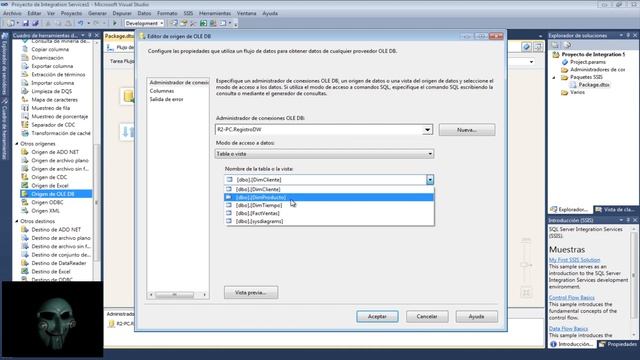Choose [dbo].[DimTiempo] from the table list

[x=329, y=205]
